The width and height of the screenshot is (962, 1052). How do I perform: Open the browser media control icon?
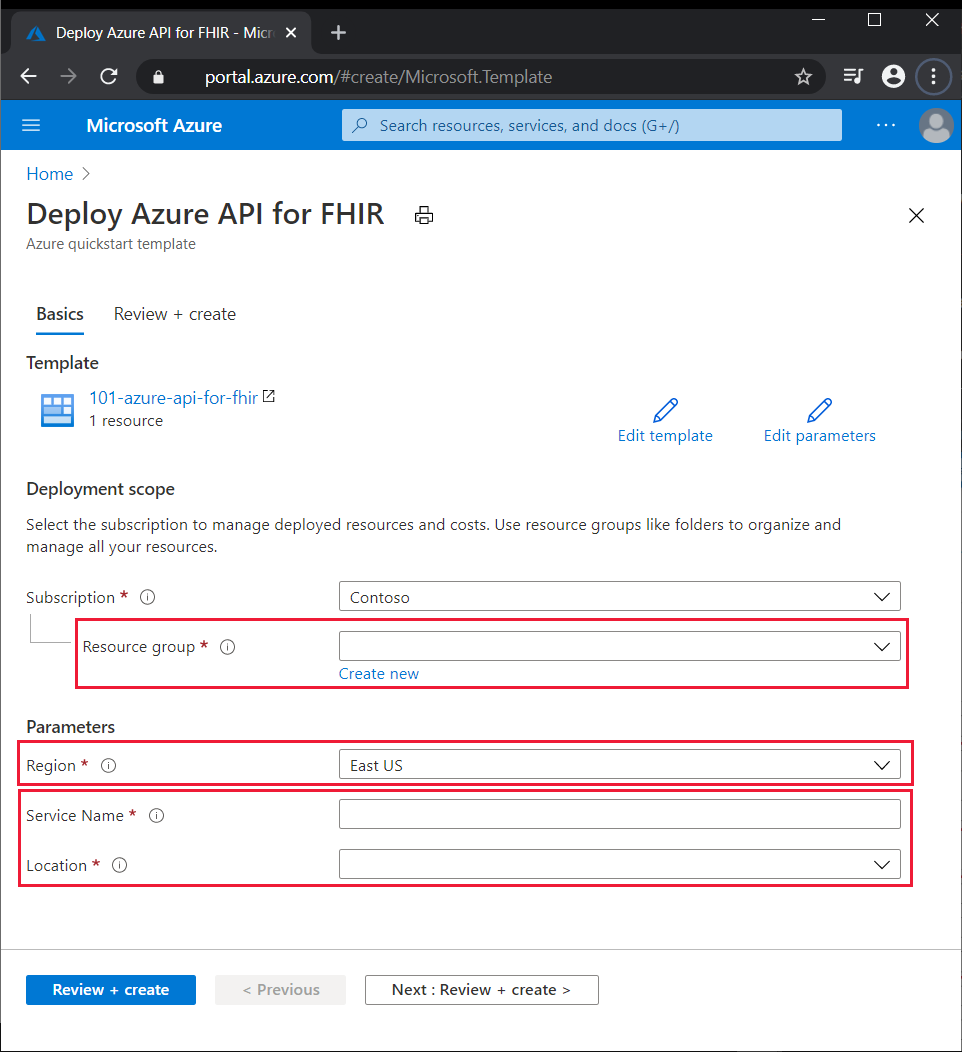[x=853, y=76]
